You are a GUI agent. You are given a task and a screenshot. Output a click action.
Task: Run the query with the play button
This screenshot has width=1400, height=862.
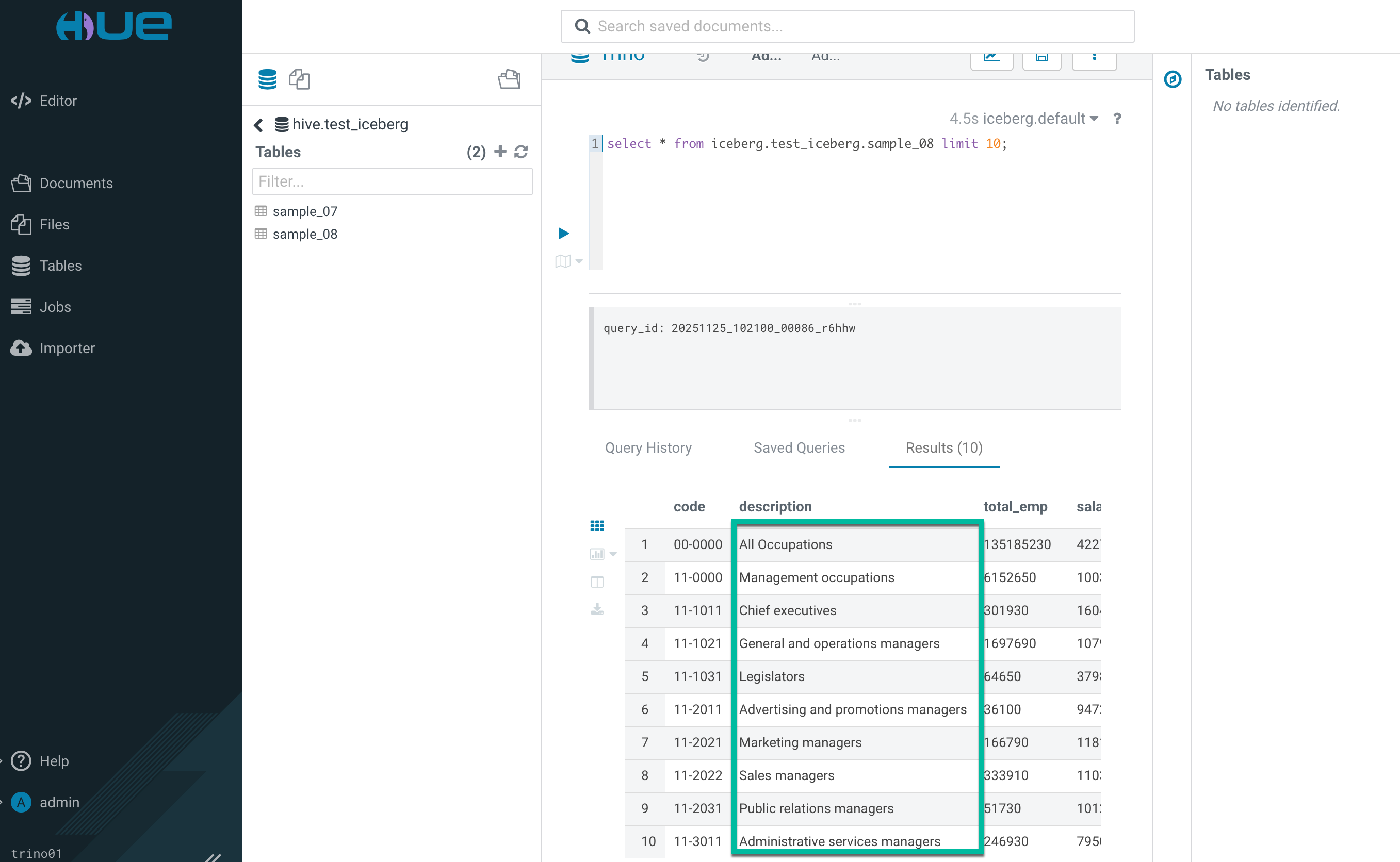pyautogui.click(x=563, y=233)
